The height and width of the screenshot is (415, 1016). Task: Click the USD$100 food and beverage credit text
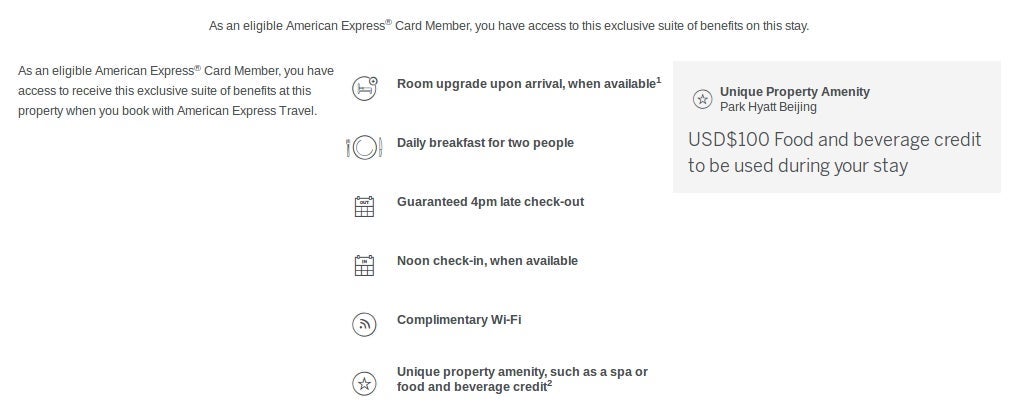point(834,153)
